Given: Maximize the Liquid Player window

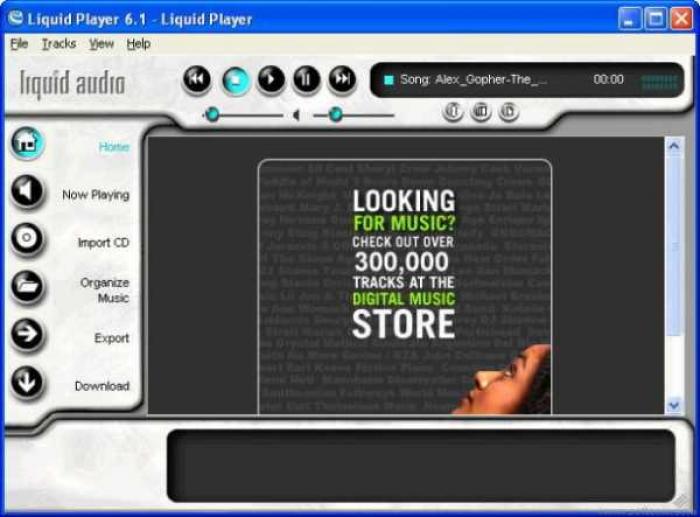Looking at the screenshot, I should pyautogui.click(x=656, y=20).
